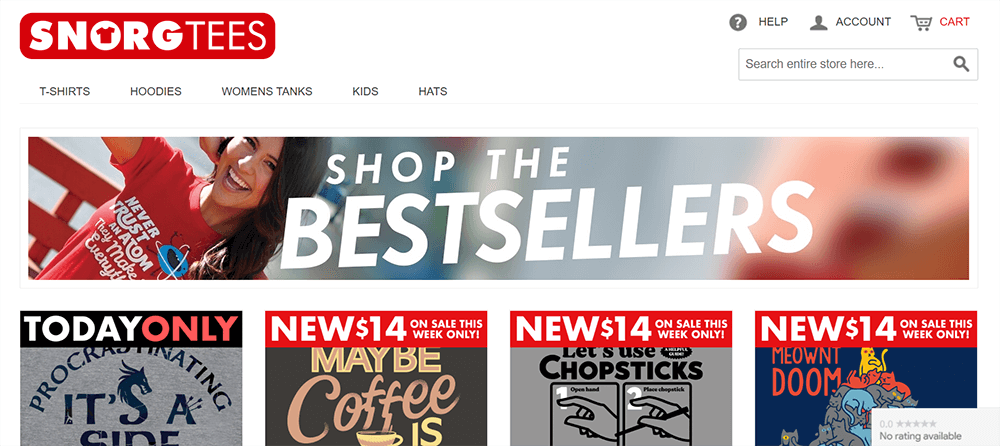Open the shopping cart icon

click(920, 22)
